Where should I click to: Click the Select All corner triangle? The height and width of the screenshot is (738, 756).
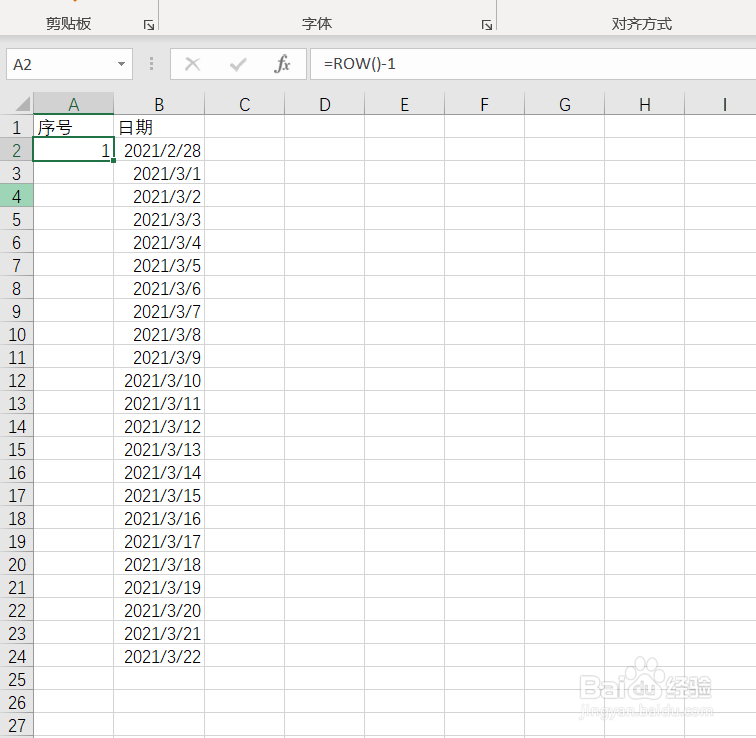click(22, 104)
